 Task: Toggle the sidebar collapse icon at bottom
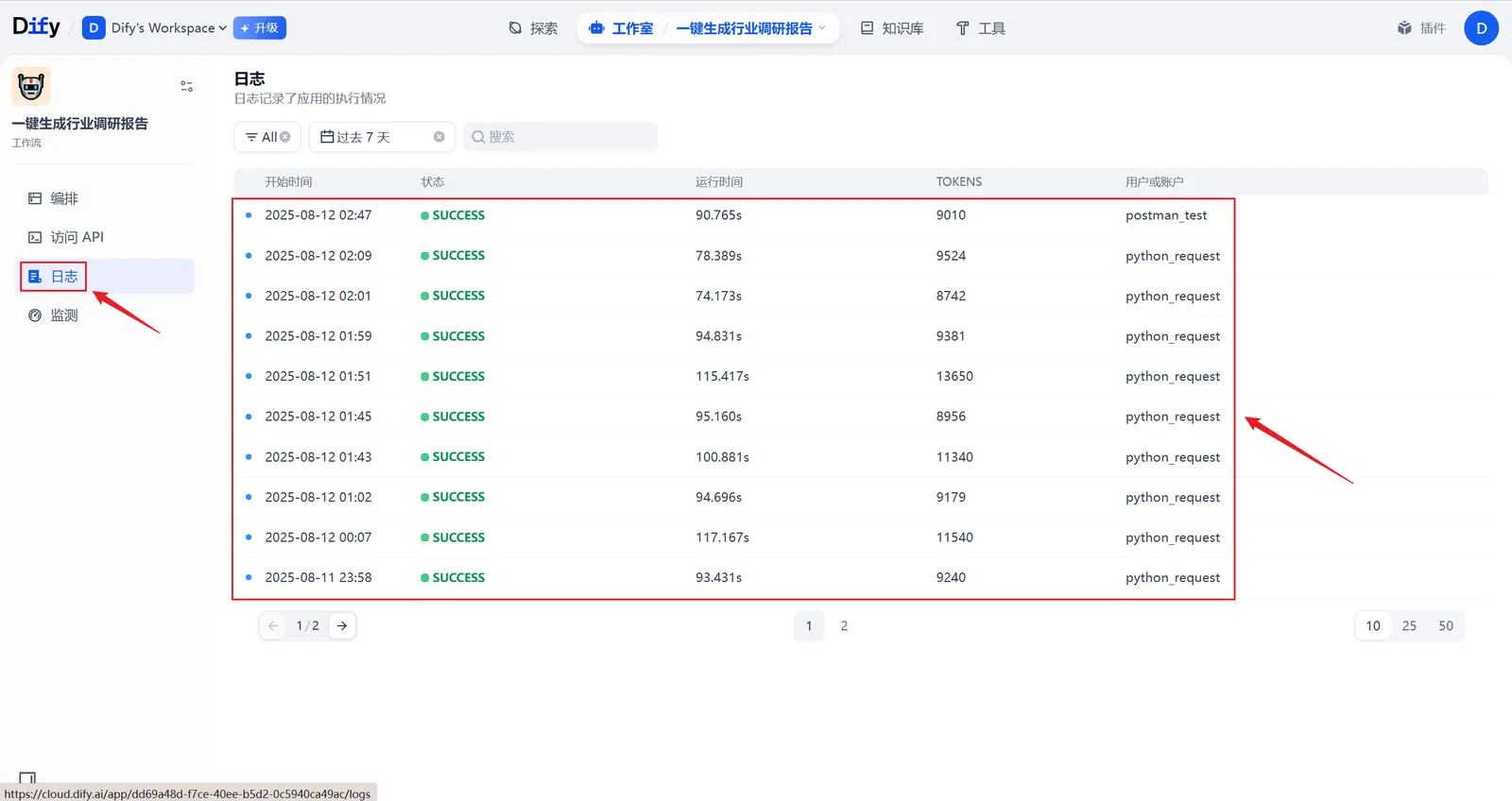27,778
